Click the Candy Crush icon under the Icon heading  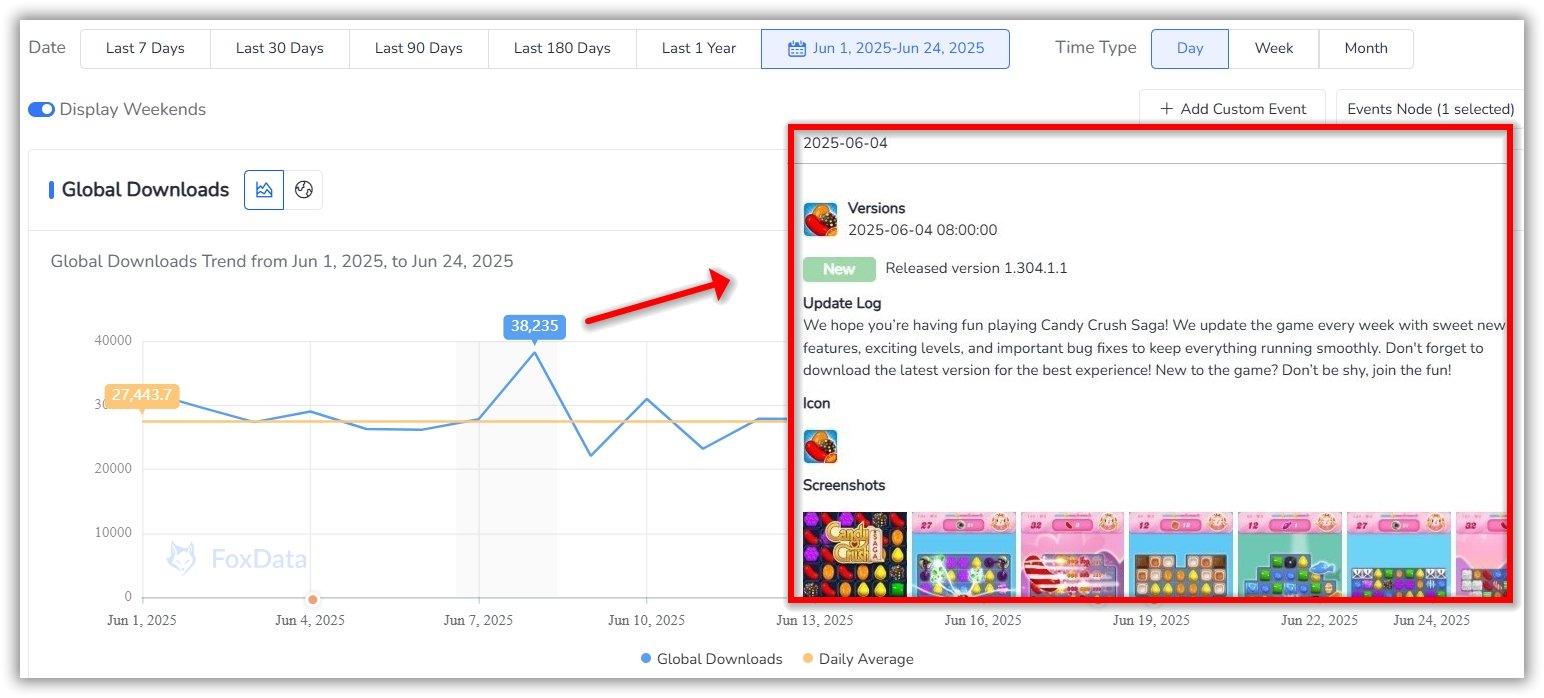coord(820,446)
